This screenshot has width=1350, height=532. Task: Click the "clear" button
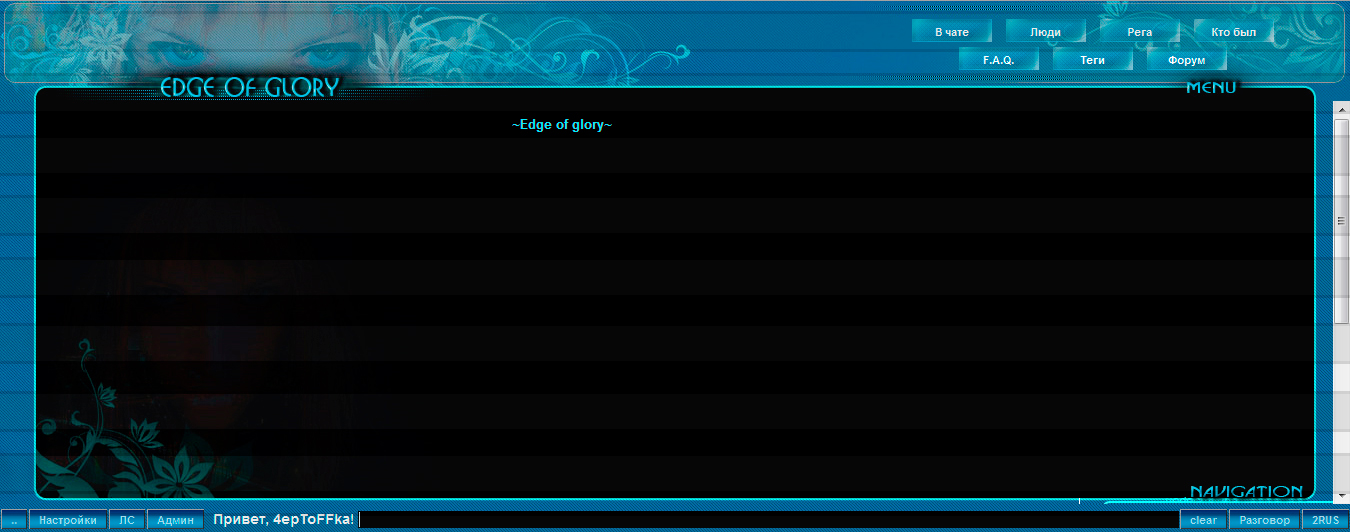tap(1204, 520)
